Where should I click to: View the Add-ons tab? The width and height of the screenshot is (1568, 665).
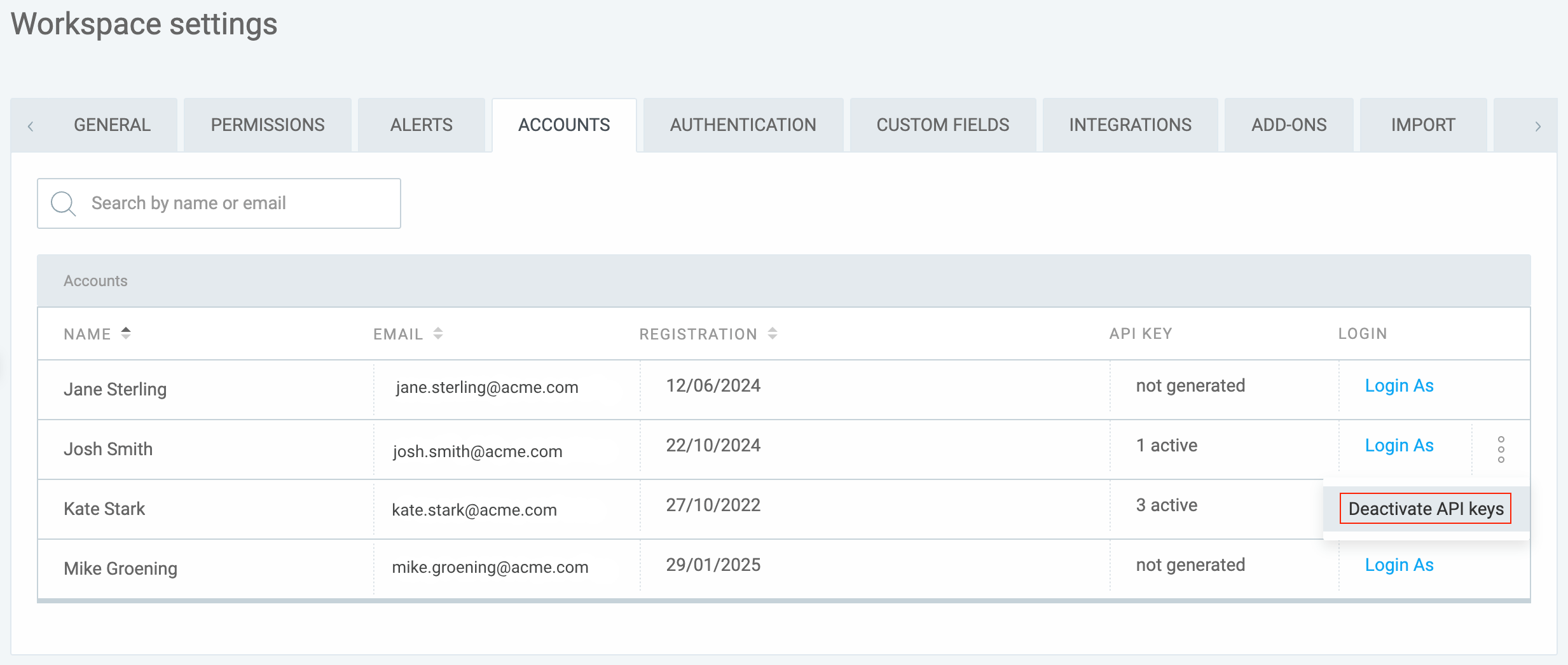[1289, 125]
